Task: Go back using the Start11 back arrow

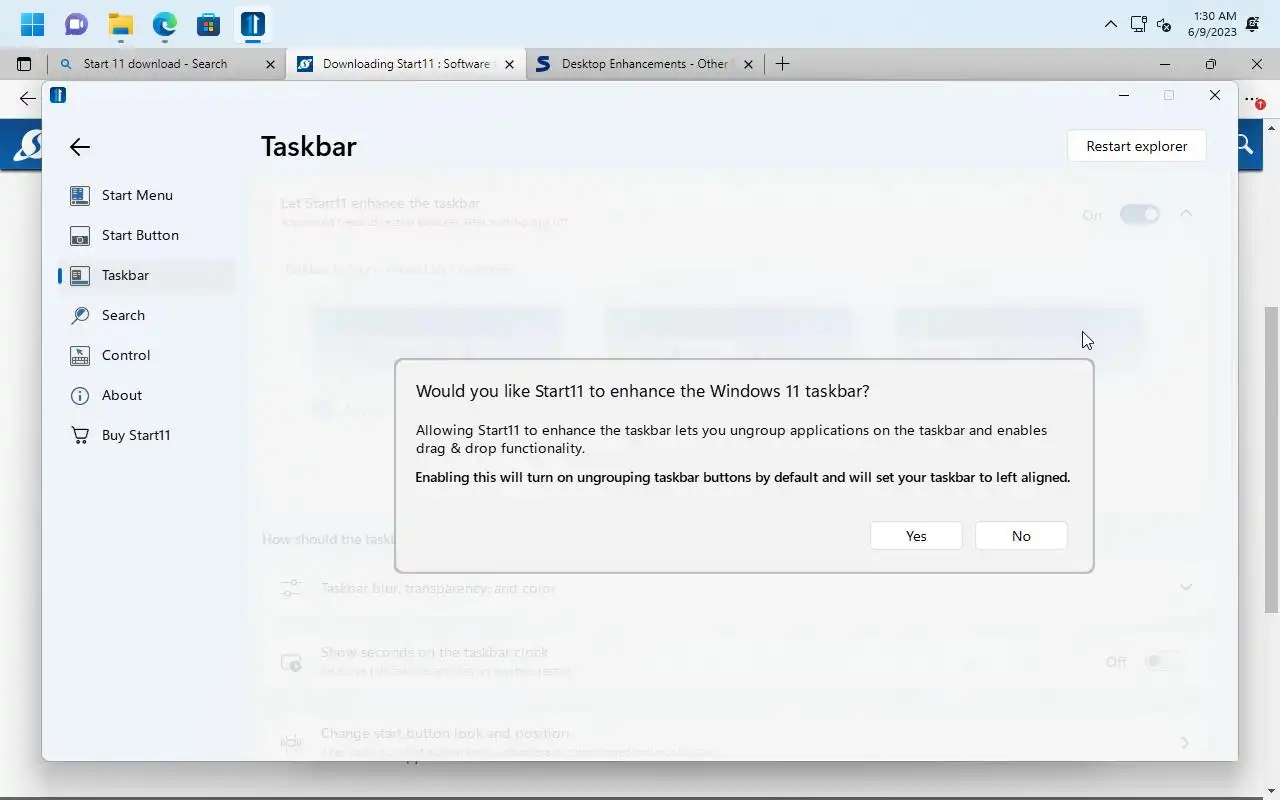Action: tap(80, 147)
